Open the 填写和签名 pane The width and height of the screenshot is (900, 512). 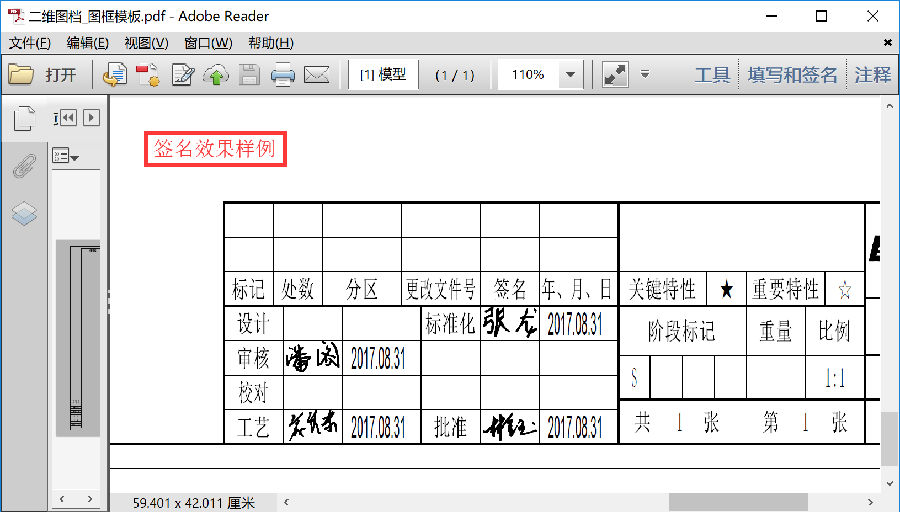tap(792, 75)
